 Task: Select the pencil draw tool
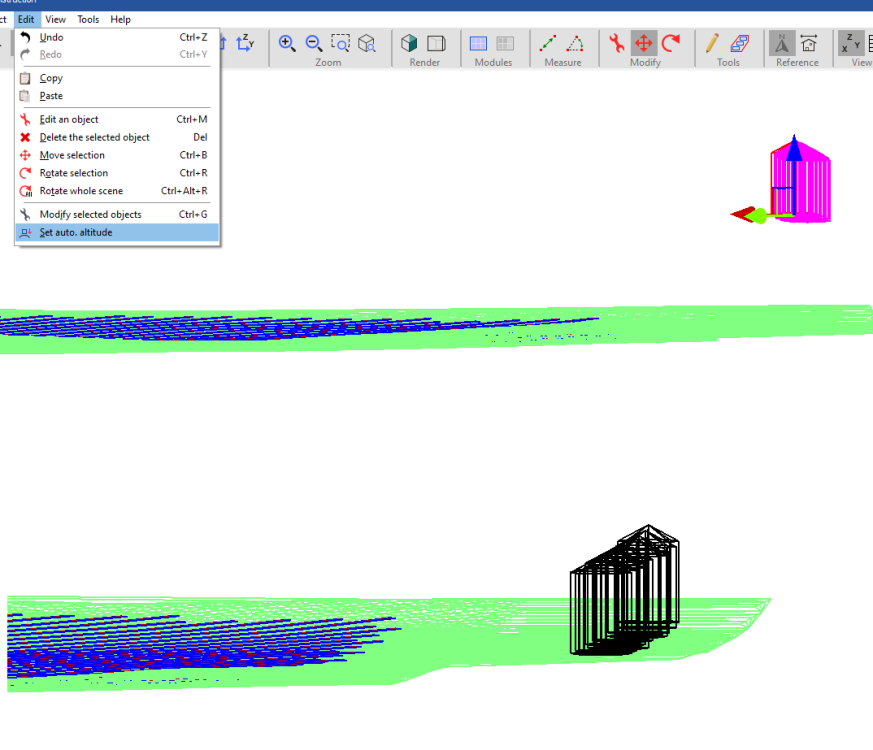point(712,43)
